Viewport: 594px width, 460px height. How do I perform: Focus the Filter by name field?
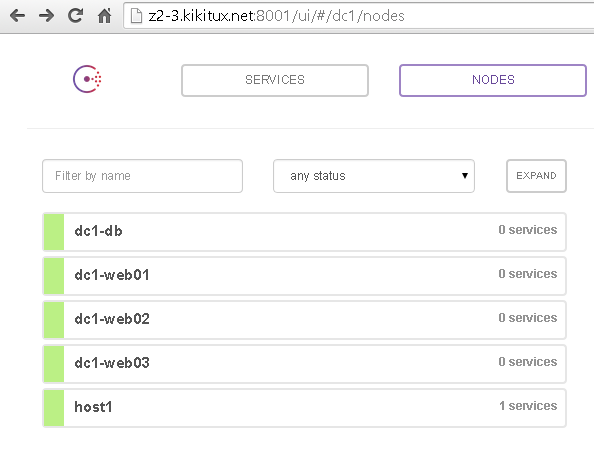pyautogui.click(x=142, y=176)
